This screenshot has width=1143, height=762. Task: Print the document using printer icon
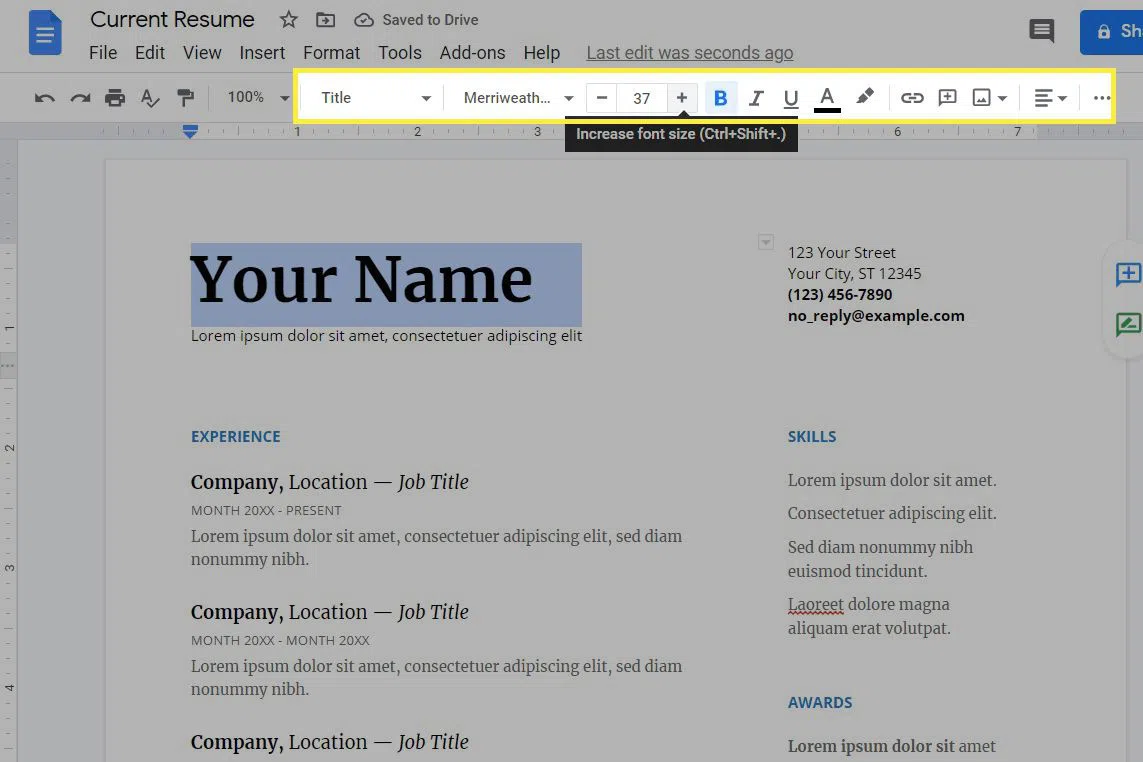tap(115, 98)
